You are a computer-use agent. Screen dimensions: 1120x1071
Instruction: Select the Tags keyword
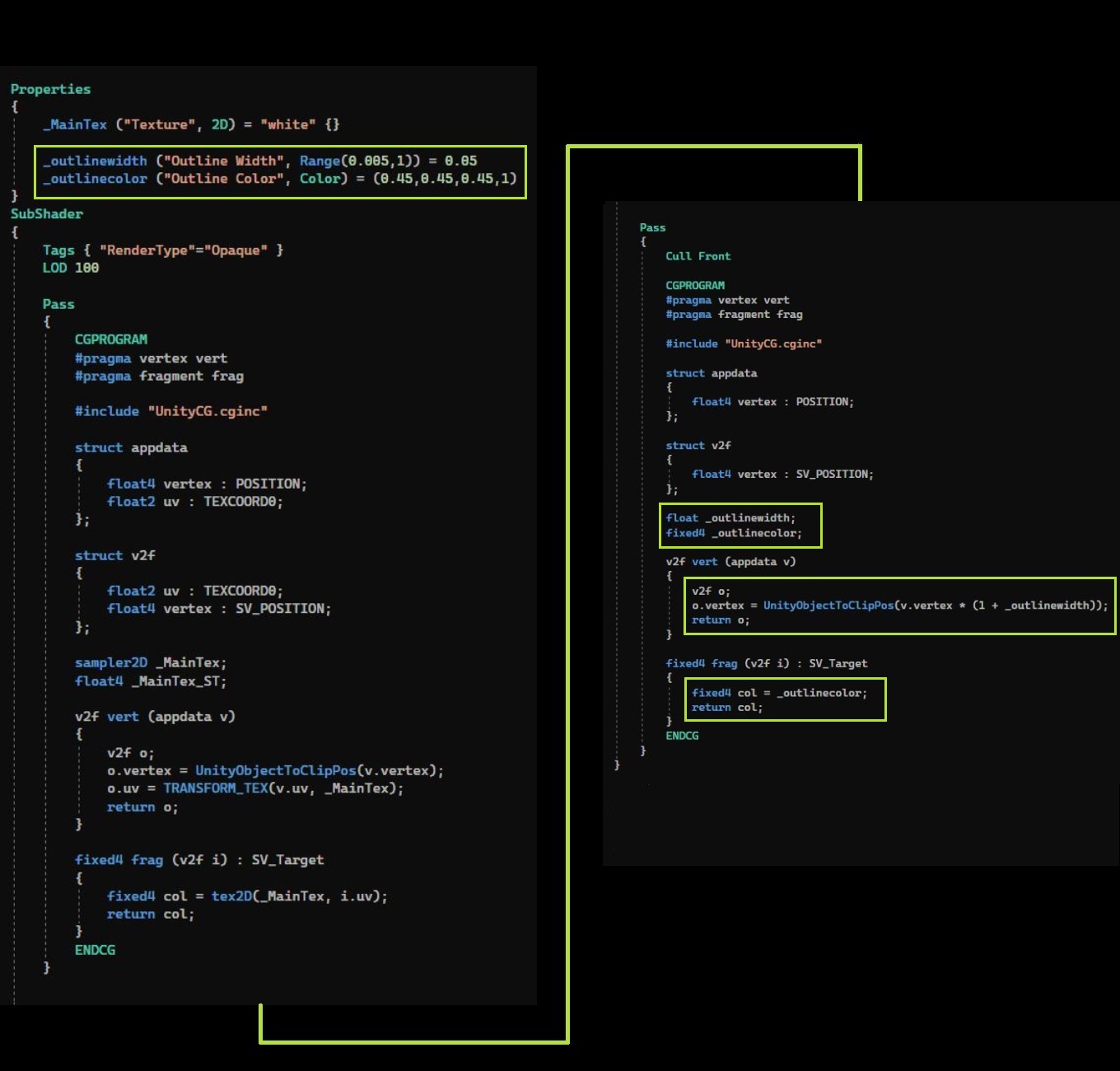pyautogui.click(x=58, y=250)
